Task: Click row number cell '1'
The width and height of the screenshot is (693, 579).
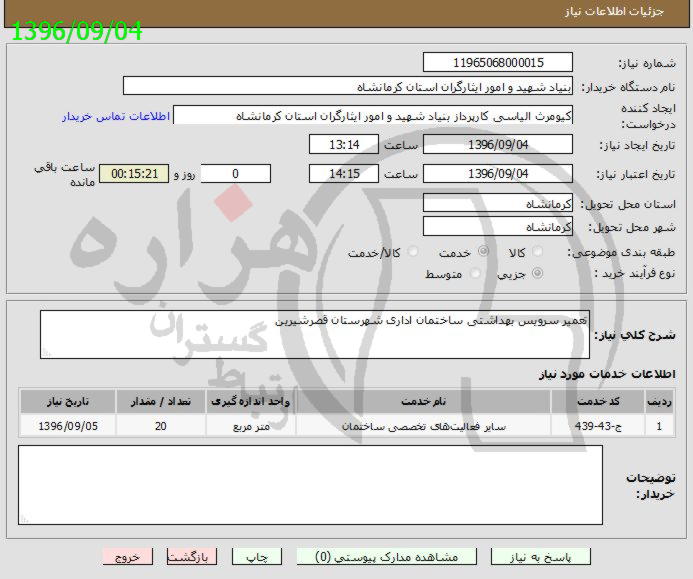Action: 659,426
